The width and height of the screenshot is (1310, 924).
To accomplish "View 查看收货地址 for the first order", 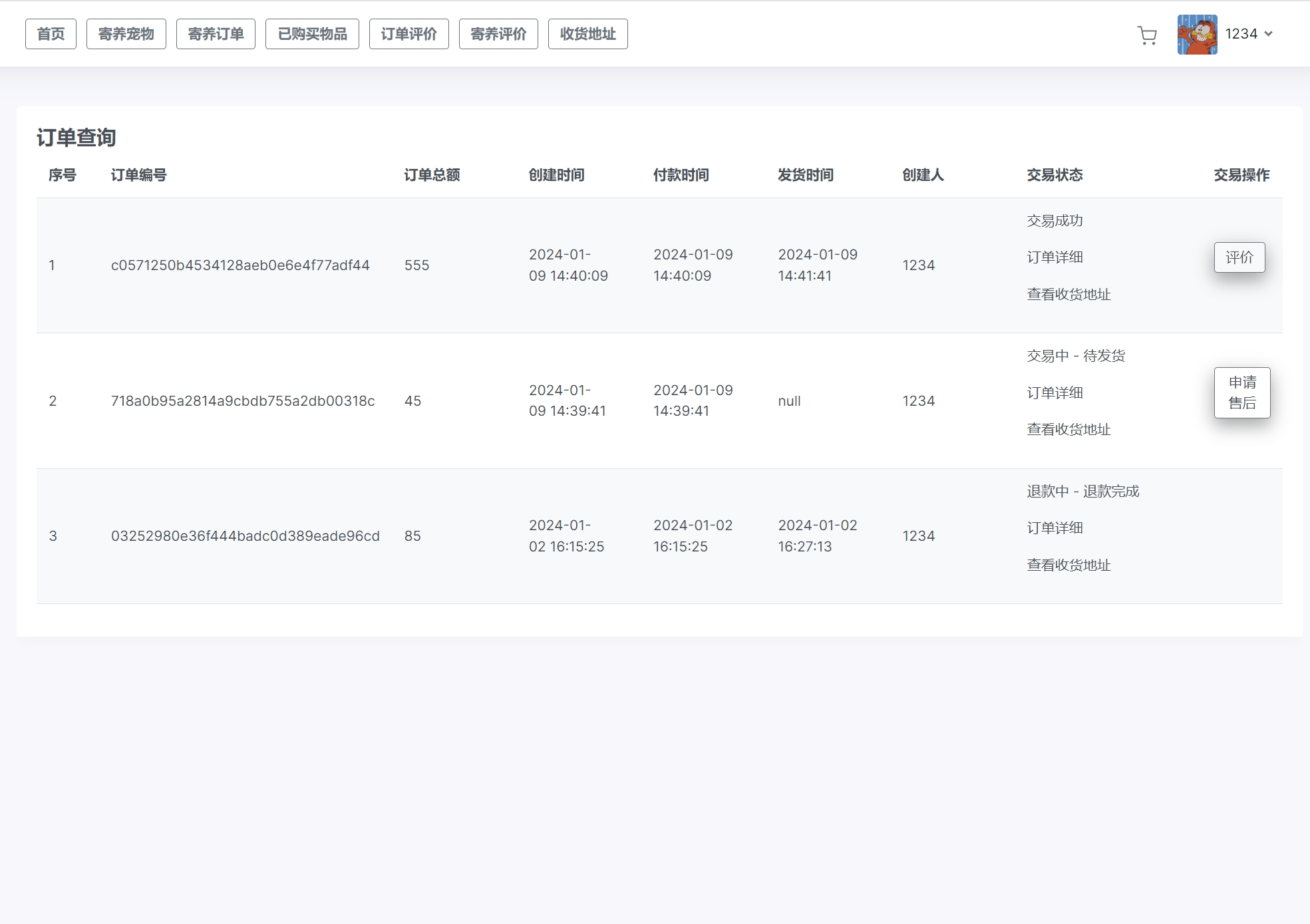I will coord(1068,295).
